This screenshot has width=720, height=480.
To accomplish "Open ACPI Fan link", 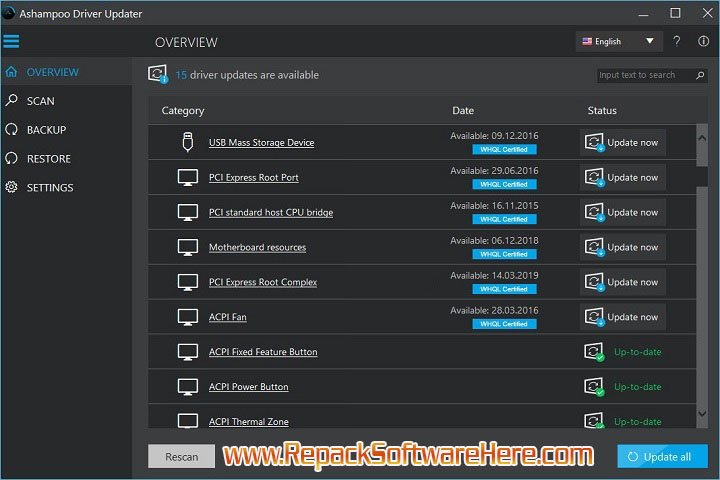I will point(227,317).
